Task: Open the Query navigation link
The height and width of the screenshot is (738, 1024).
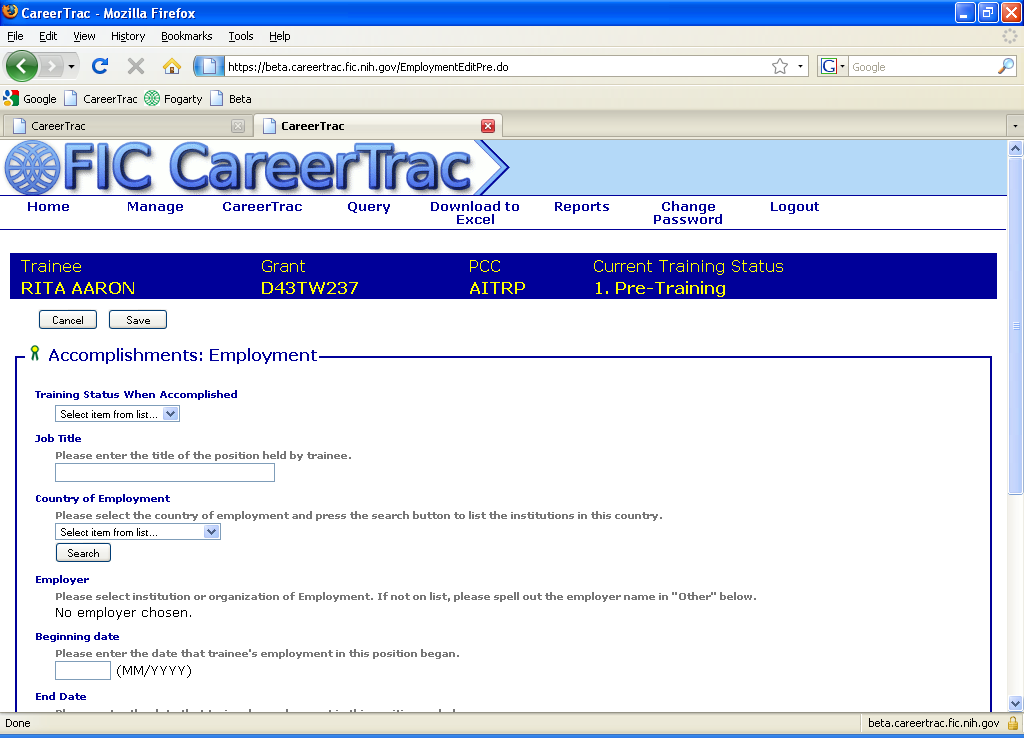Action: click(368, 206)
